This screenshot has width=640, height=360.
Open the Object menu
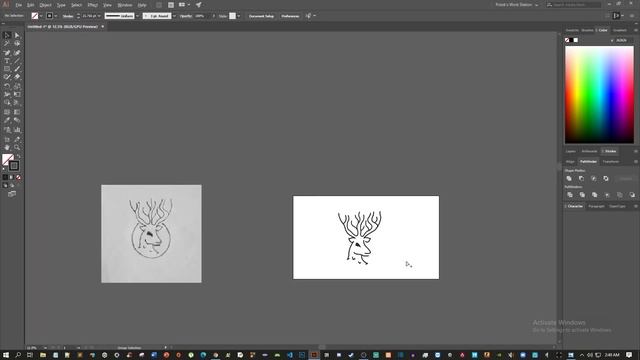tap(45, 5)
